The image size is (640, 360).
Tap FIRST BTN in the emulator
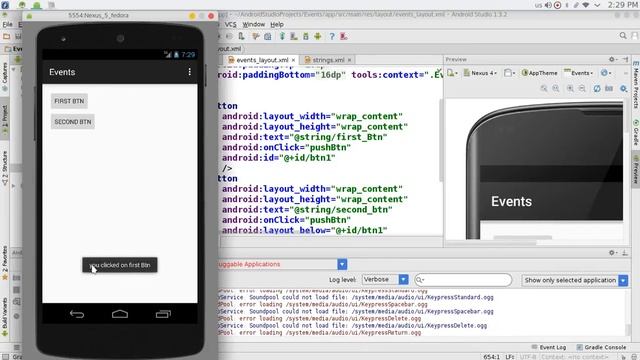[69, 101]
